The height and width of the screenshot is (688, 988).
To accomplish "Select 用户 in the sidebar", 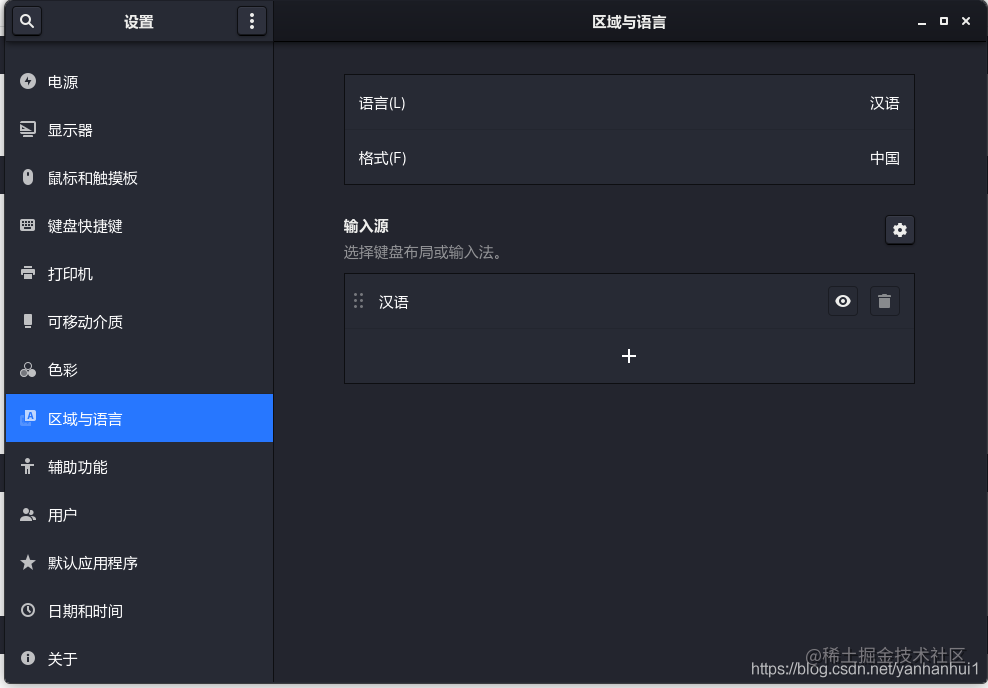I will coord(139,515).
